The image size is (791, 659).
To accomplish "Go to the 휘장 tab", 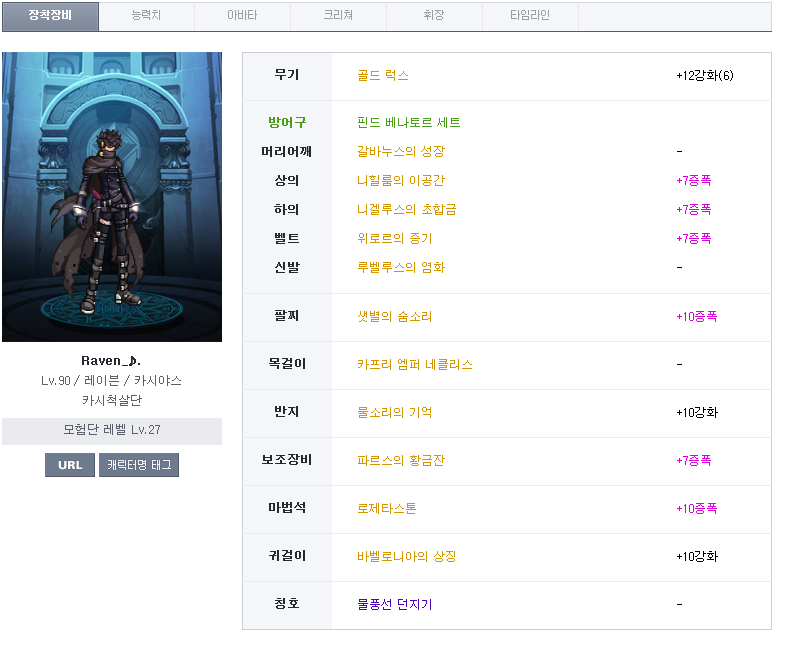I will [434, 16].
